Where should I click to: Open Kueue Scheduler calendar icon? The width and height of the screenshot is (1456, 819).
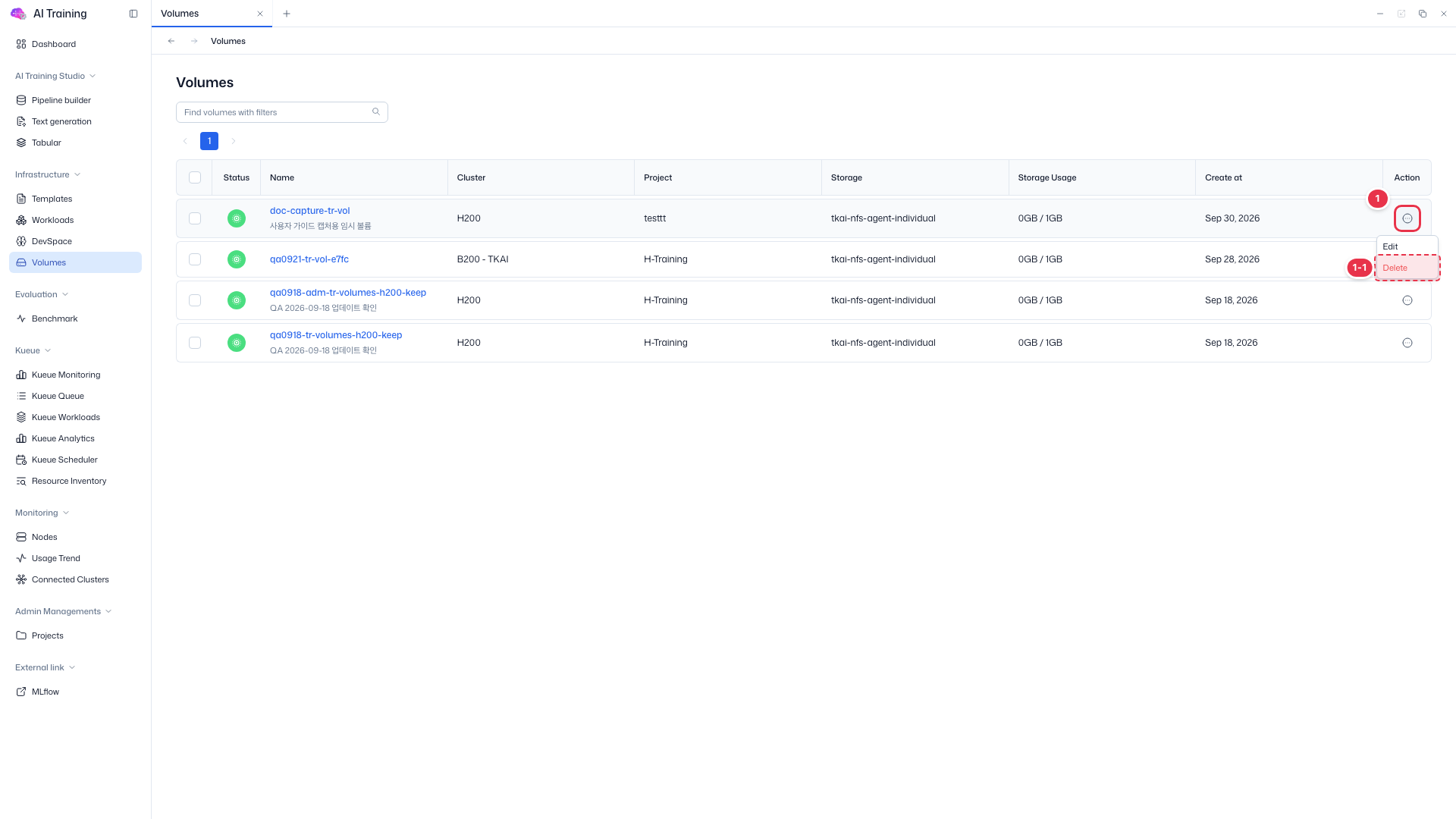[21, 460]
